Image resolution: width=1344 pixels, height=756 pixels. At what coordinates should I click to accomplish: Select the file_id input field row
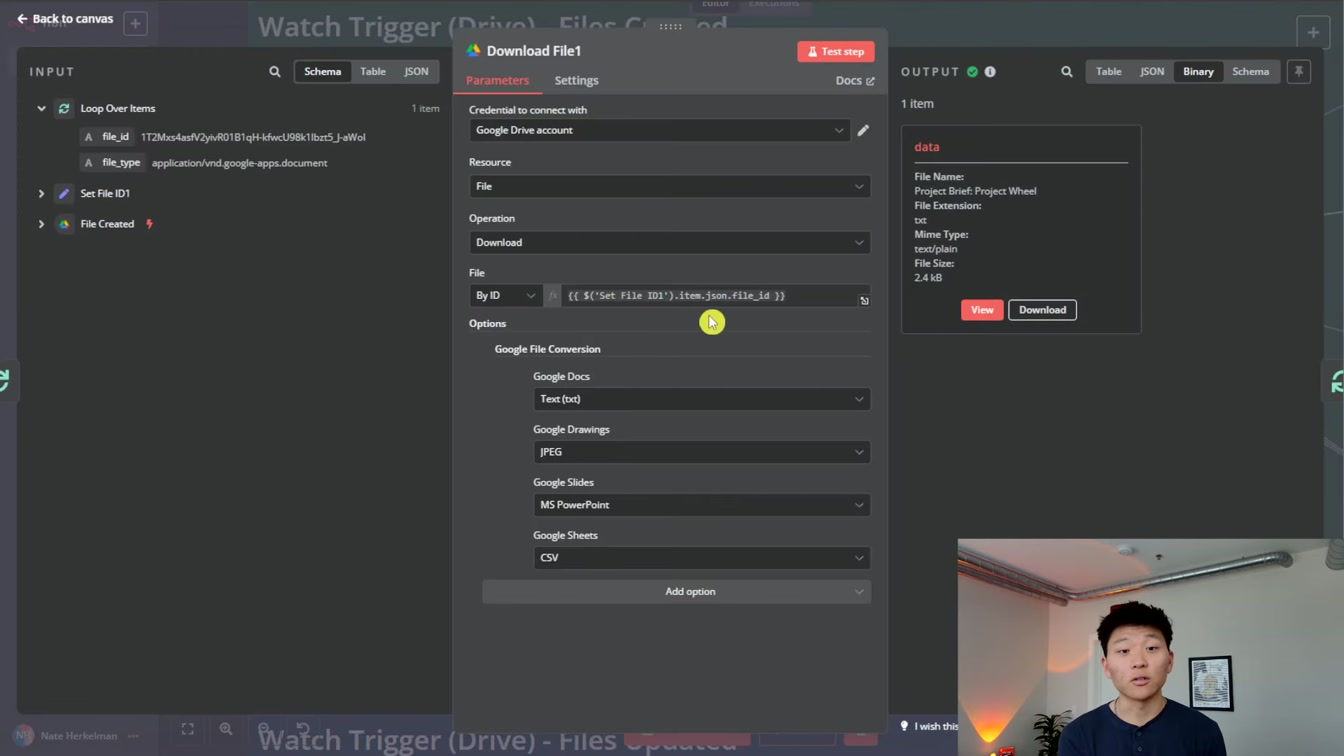(224, 137)
